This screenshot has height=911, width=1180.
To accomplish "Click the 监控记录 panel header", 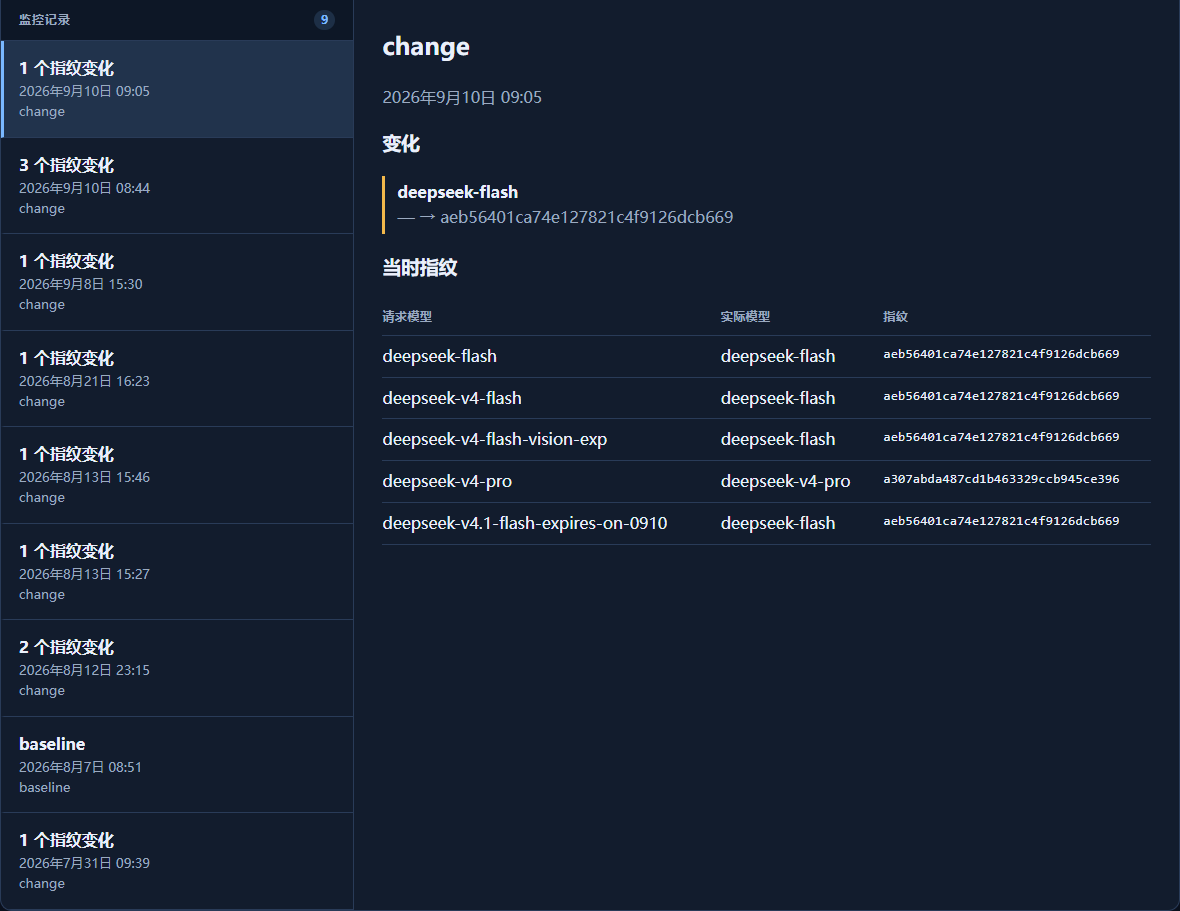I will [44, 20].
